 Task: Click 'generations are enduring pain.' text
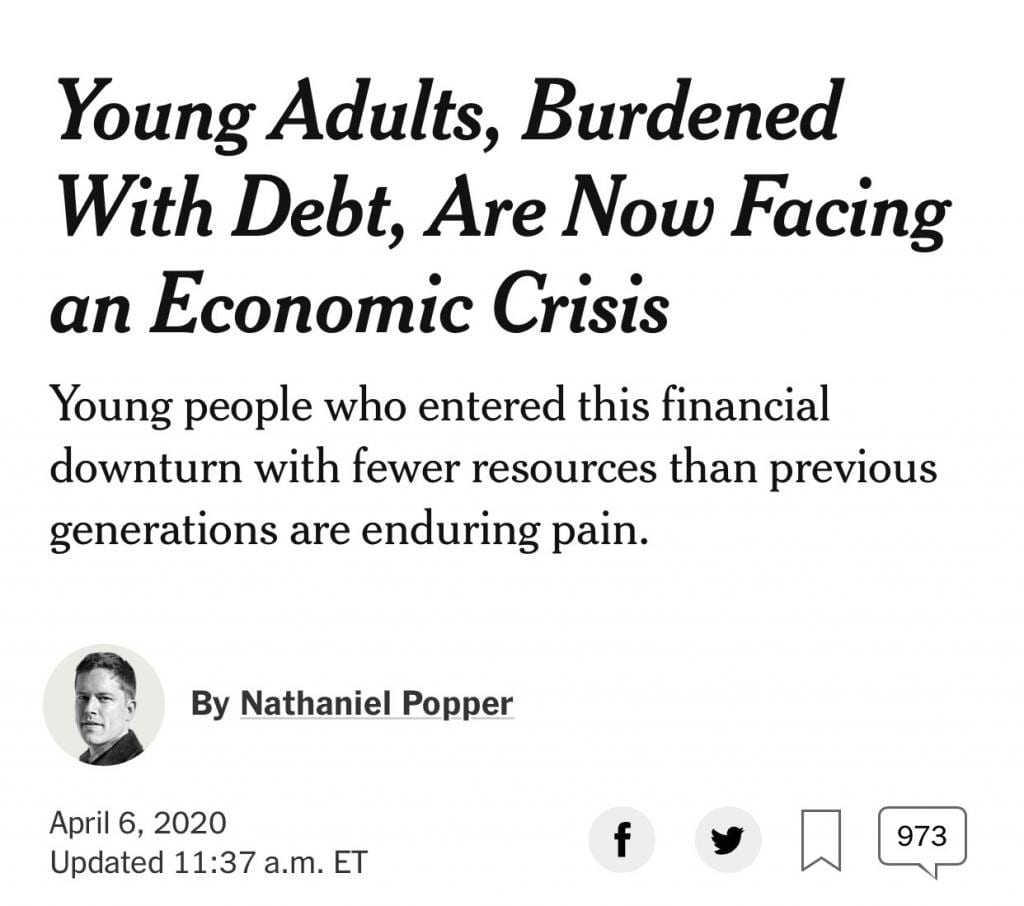[x=349, y=530]
